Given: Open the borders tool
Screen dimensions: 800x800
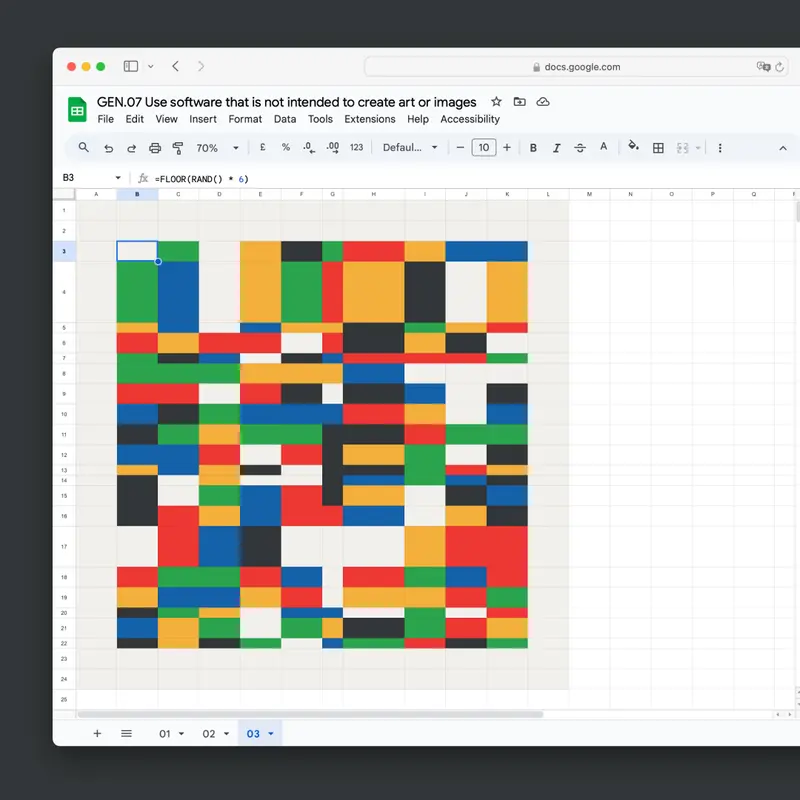Looking at the screenshot, I should pos(658,148).
